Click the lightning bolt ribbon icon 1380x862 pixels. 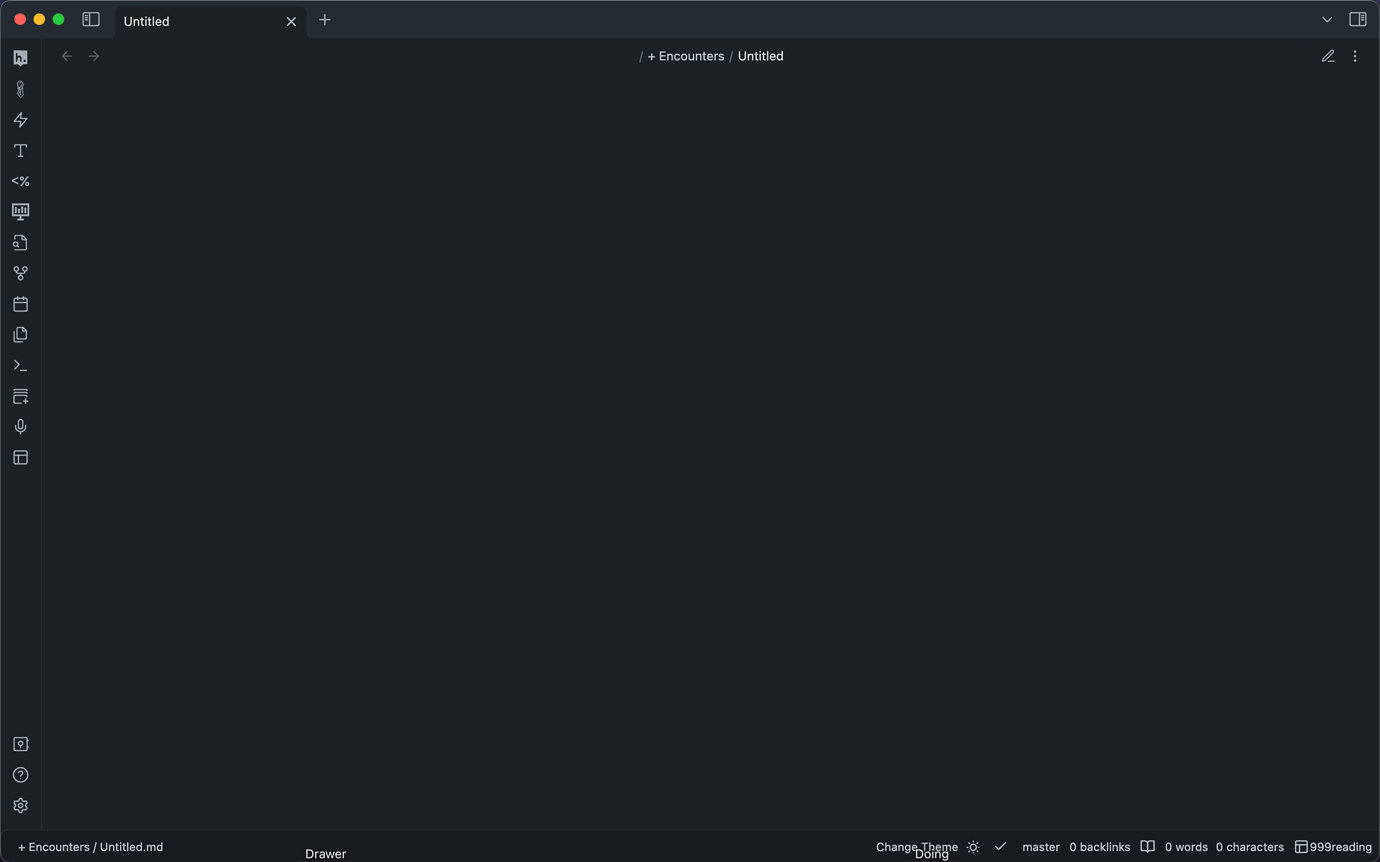(x=20, y=120)
